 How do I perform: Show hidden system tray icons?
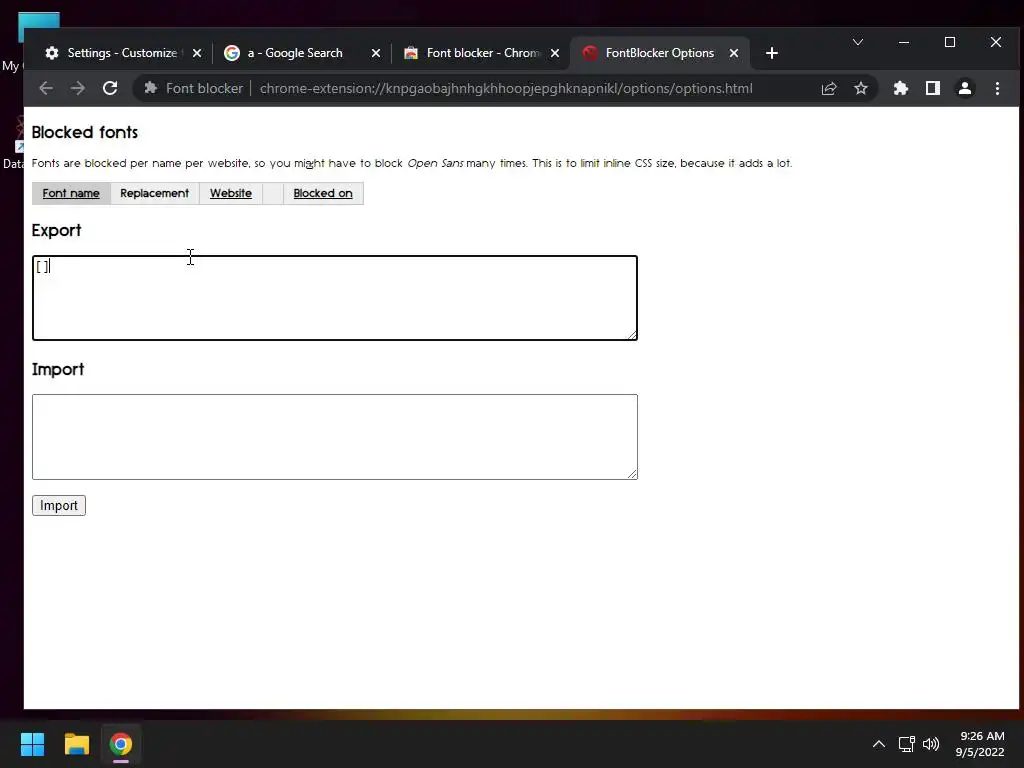pyautogui.click(x=879, y=744)
